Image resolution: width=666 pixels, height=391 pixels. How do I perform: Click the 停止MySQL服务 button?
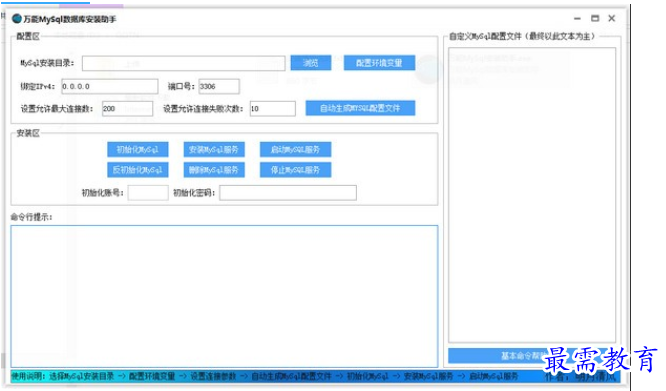(295, 170)
